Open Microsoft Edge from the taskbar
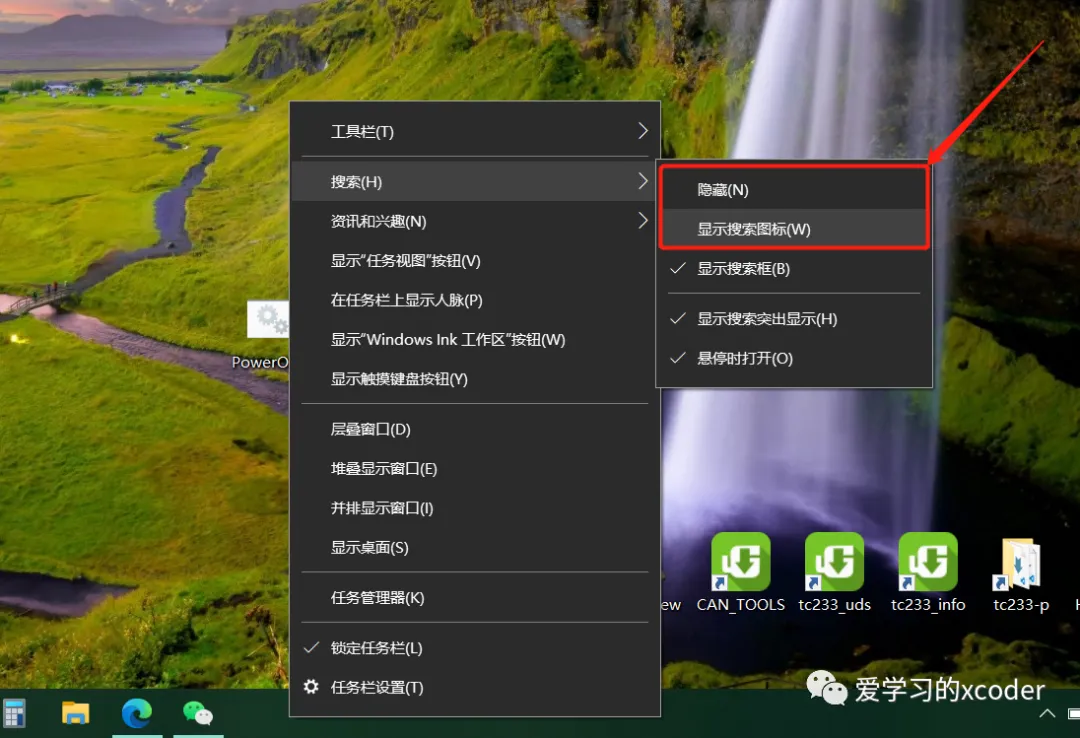This screenshot has height=738, width=1080. 137,714
